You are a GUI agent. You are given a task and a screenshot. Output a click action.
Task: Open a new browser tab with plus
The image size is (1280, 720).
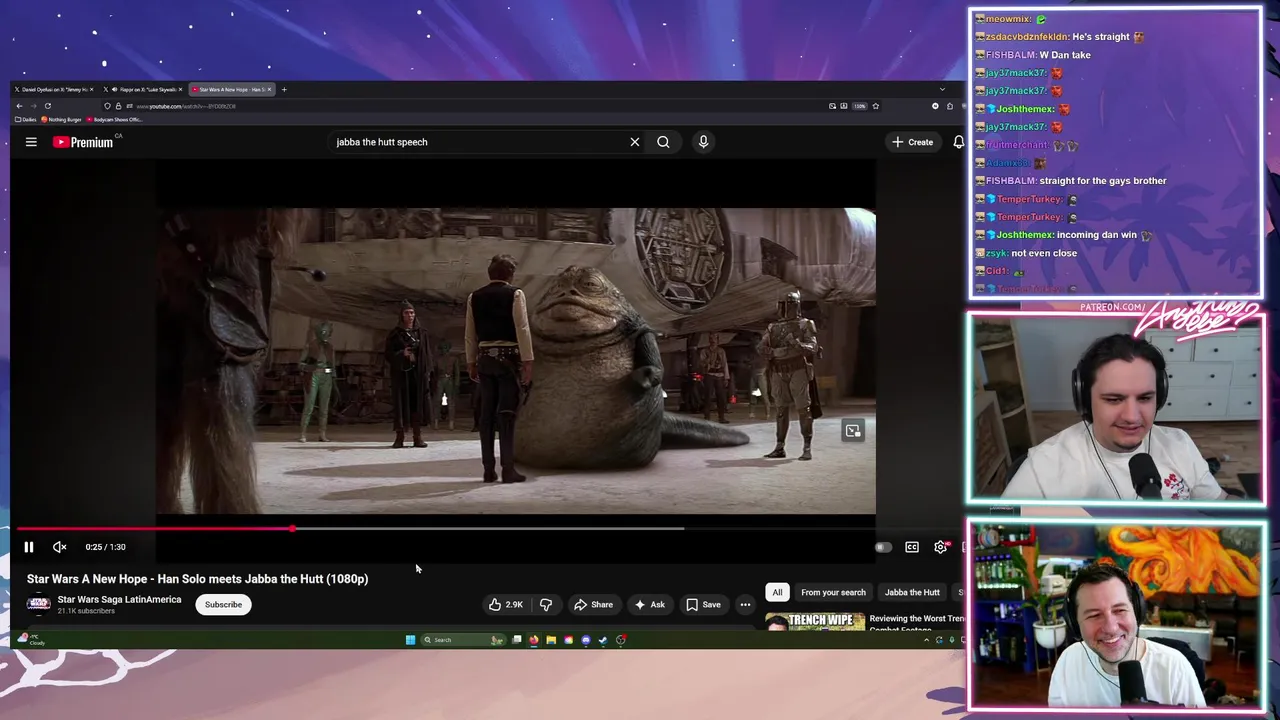tap(284, 89)
